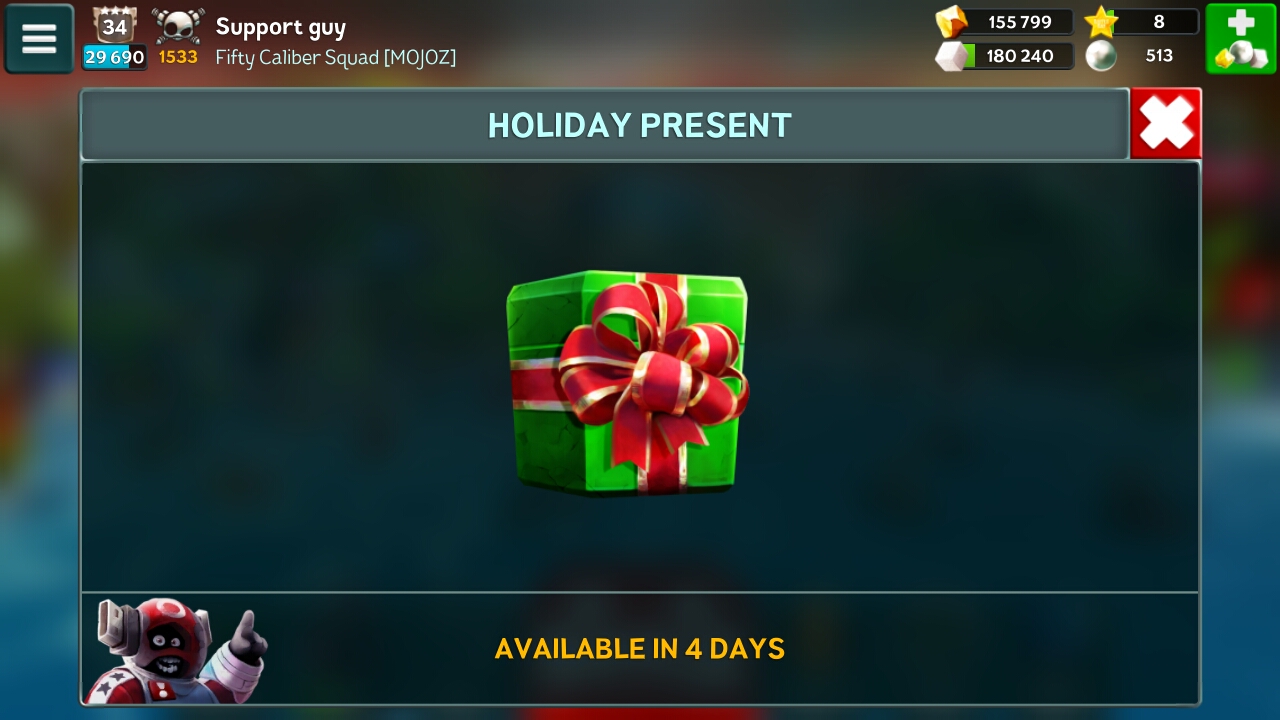Open the hamburger main menu
Image resolution: width=1280 pixels, height=720 pixels.
[x=39, y=39]
